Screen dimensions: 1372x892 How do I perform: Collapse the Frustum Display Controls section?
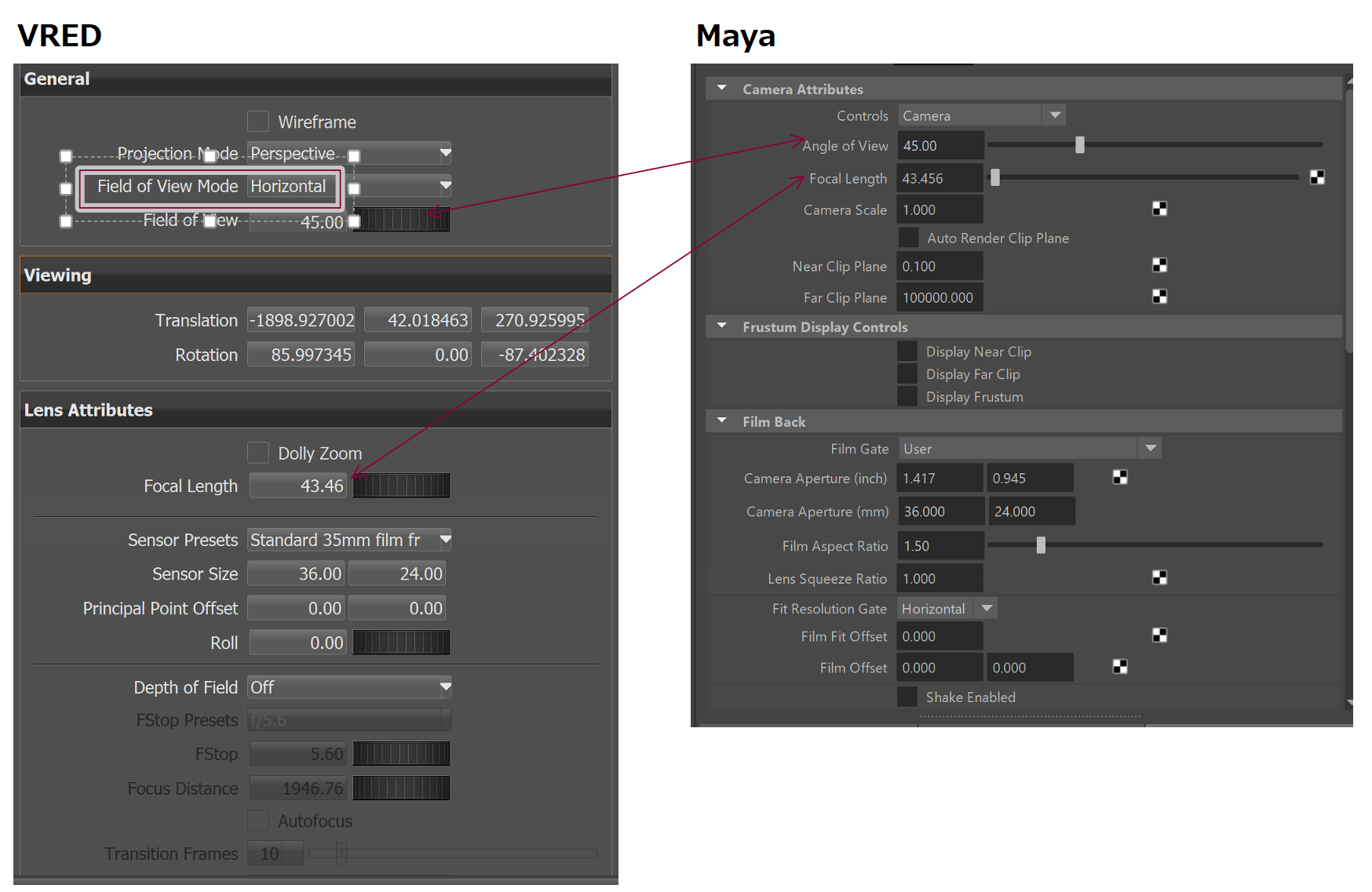click(x=721, y=326)
